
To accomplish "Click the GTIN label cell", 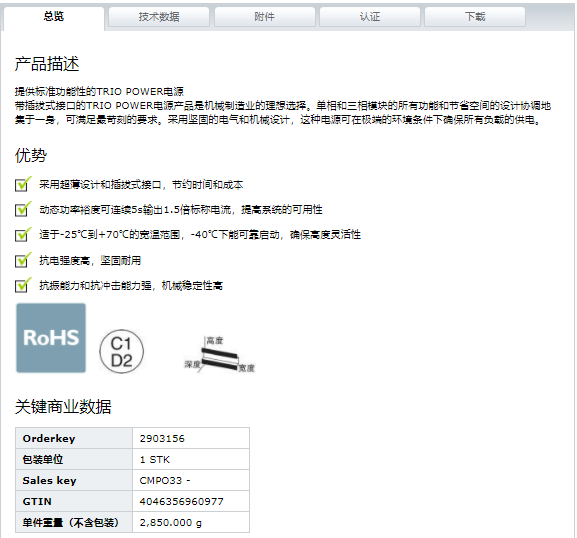I will point(74,501).
